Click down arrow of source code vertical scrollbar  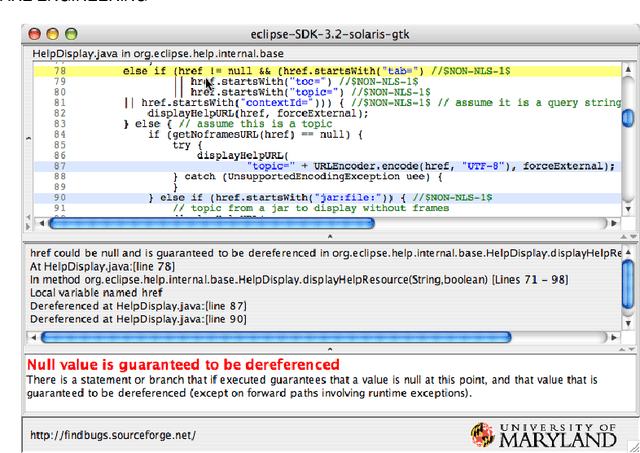click(x=628, y=209)
